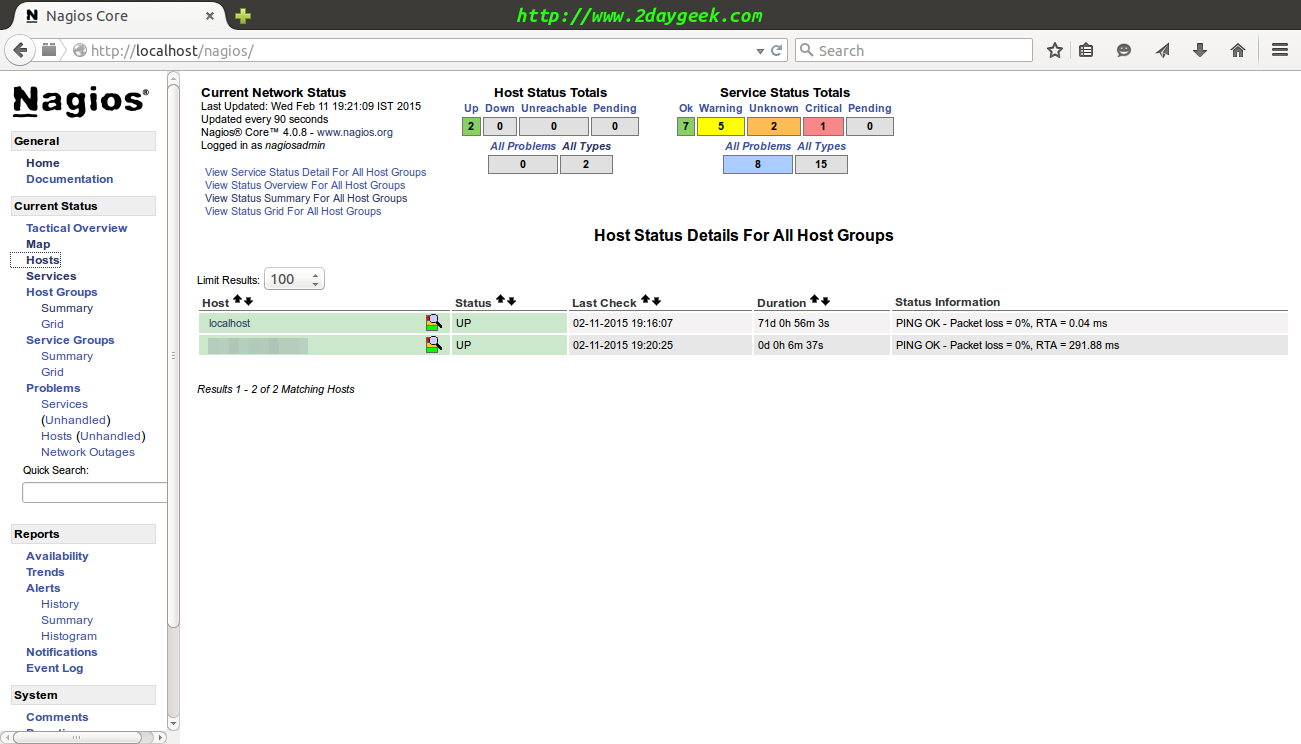The height and width of the screenshot is (744, 1301).
Task: Open Documentation in the sidebar
Action: tap(70, 179)
